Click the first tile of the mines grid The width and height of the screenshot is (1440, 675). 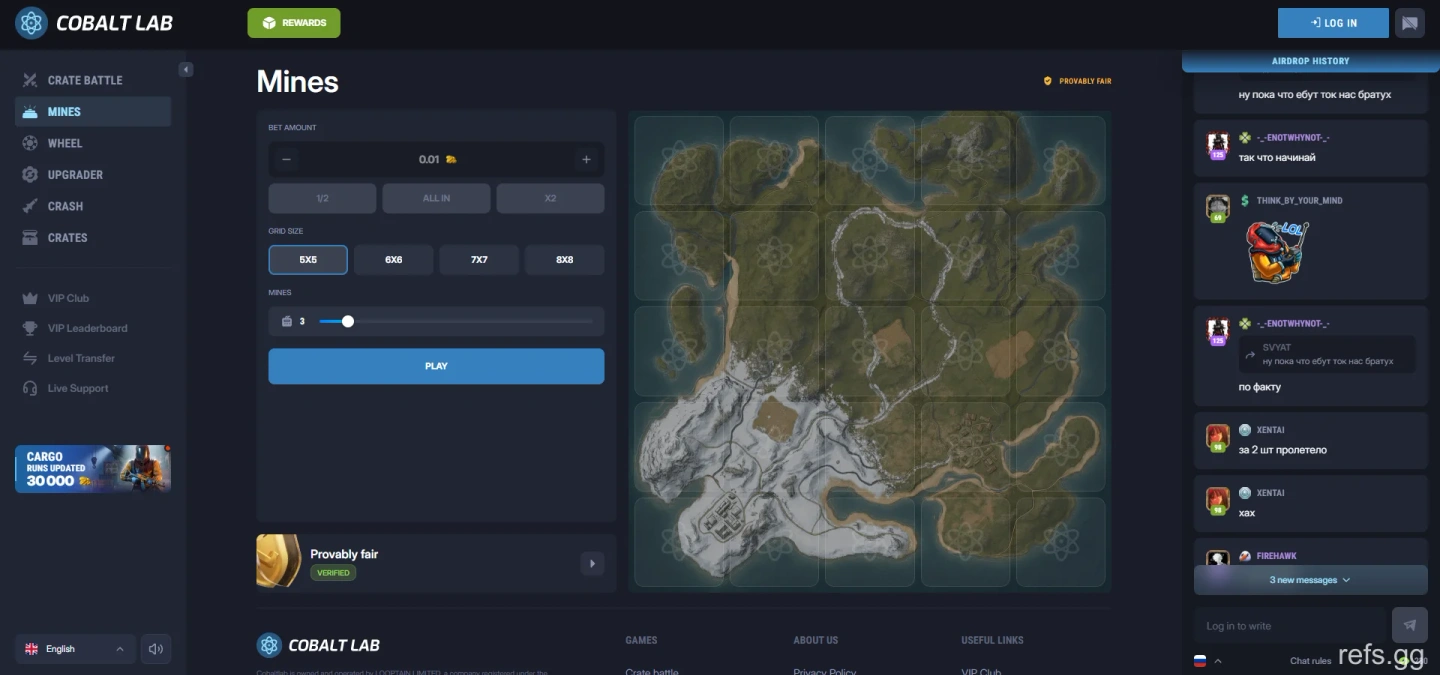(x=679, y=161)
